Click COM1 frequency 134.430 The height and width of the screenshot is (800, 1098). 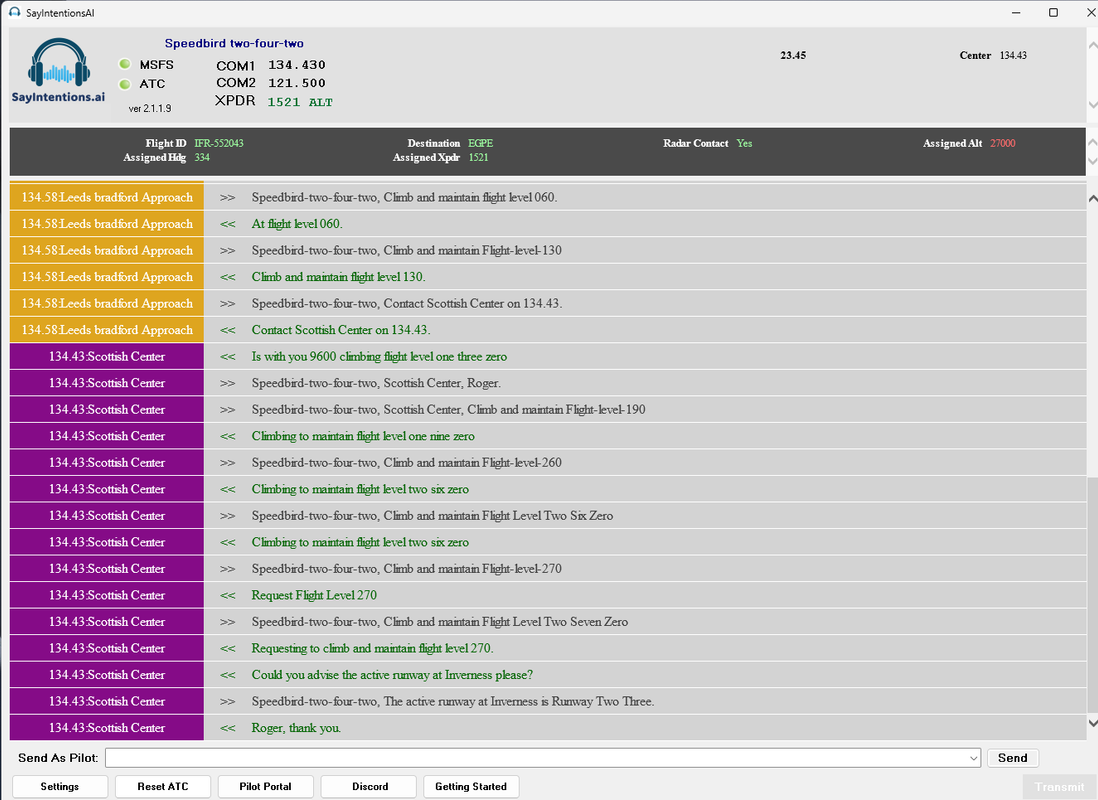coord(297,65)
